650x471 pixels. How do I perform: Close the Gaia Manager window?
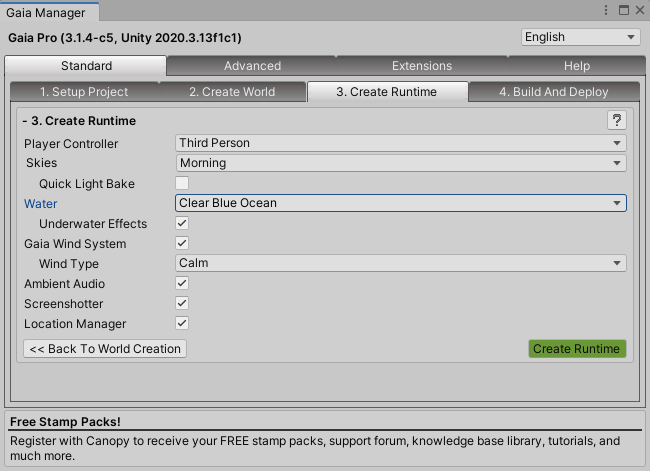[640, 10]
